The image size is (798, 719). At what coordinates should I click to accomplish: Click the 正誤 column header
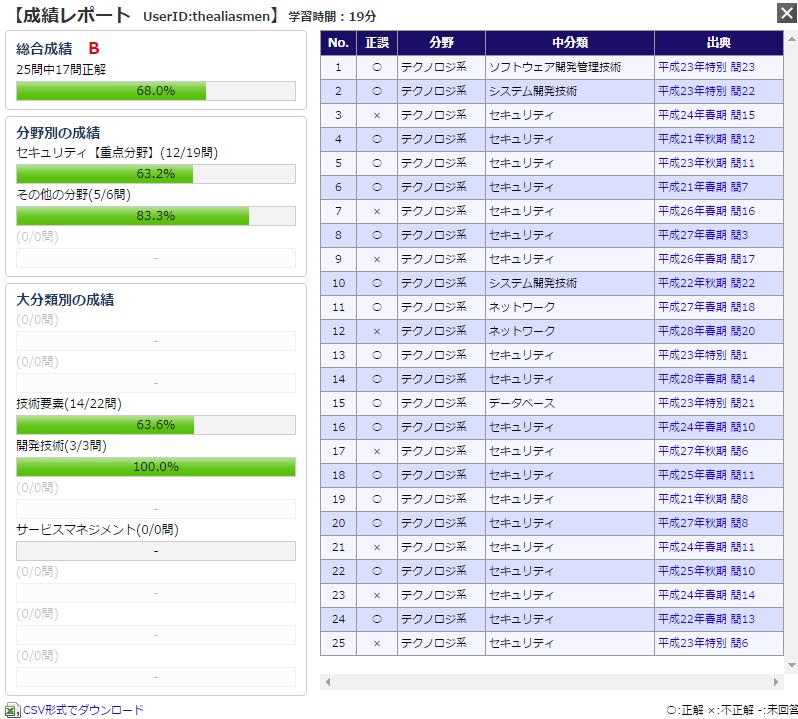click(x=377, y=43)
